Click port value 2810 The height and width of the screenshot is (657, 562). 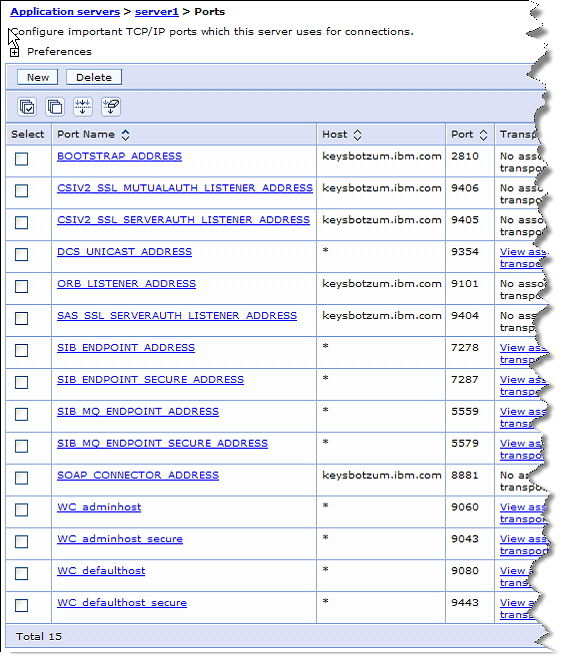465,156
